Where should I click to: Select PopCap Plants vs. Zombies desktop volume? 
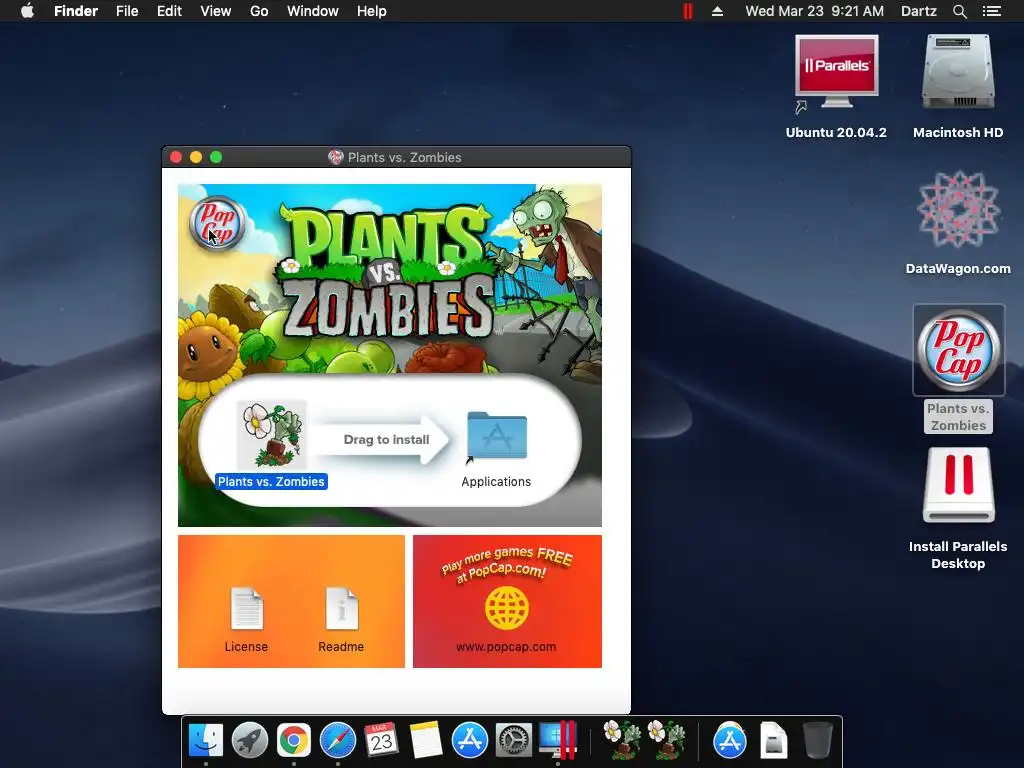[x=958, y=350]
